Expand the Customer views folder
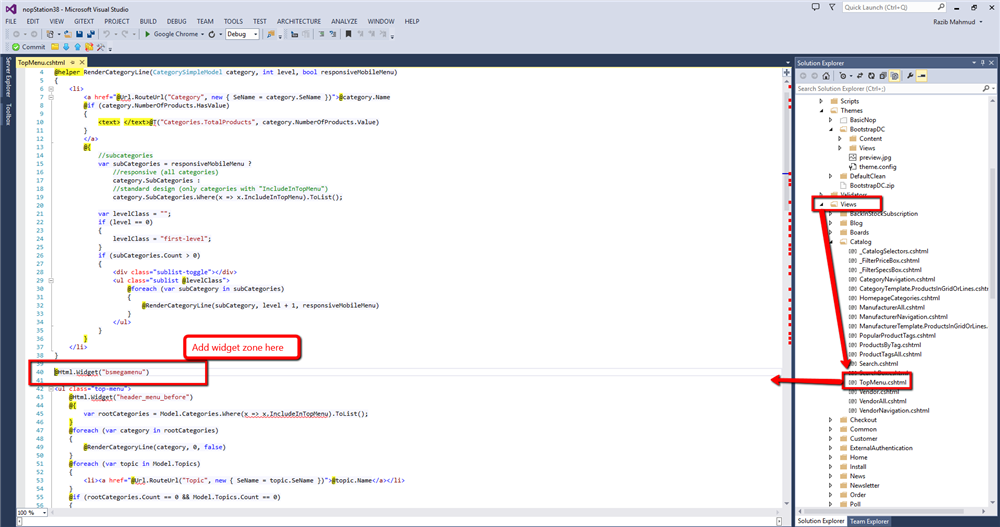This screenshot has height=527, width=1000. click(830, 439)
